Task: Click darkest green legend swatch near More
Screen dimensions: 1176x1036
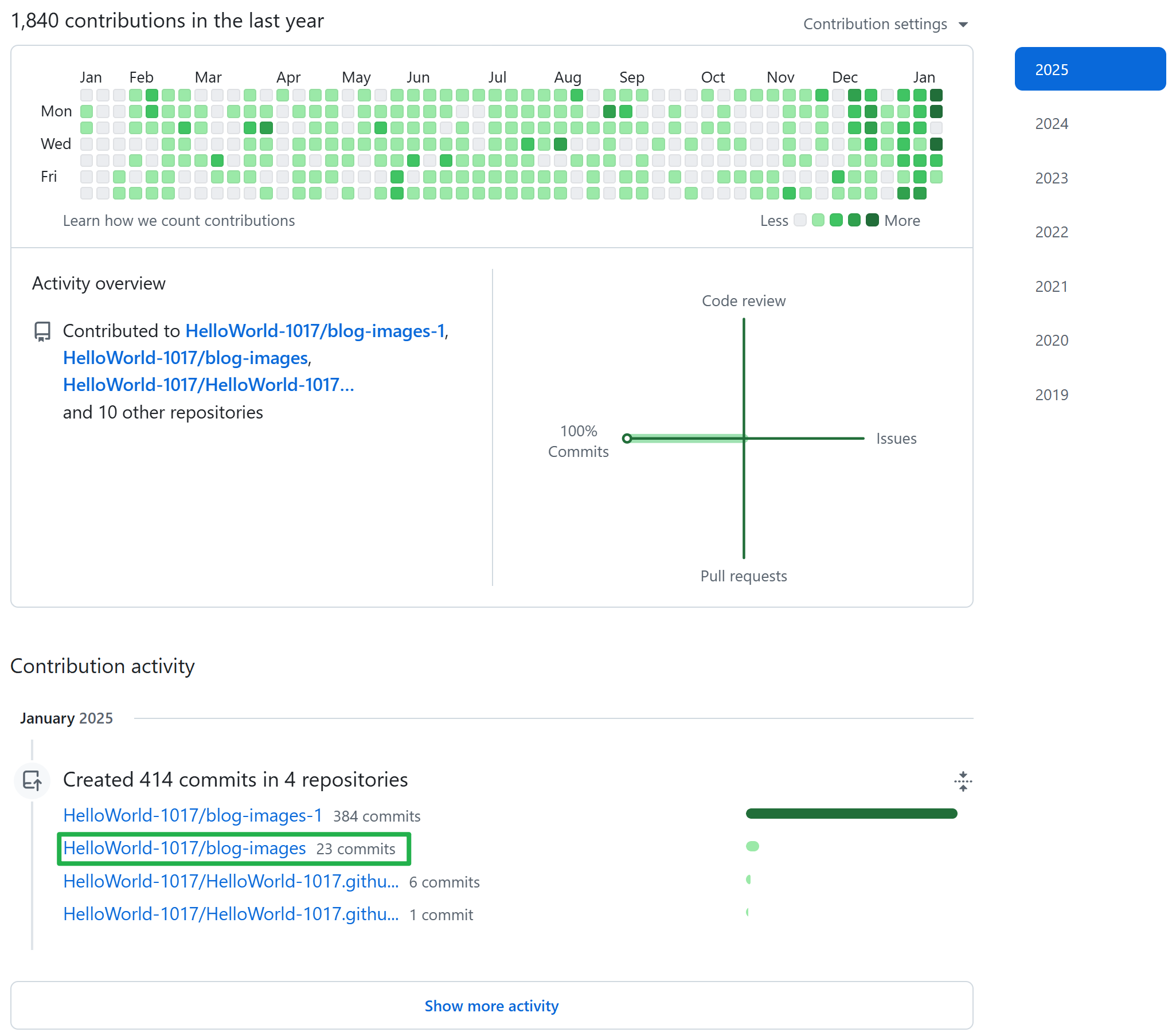Action: click(x=872, y=220)
